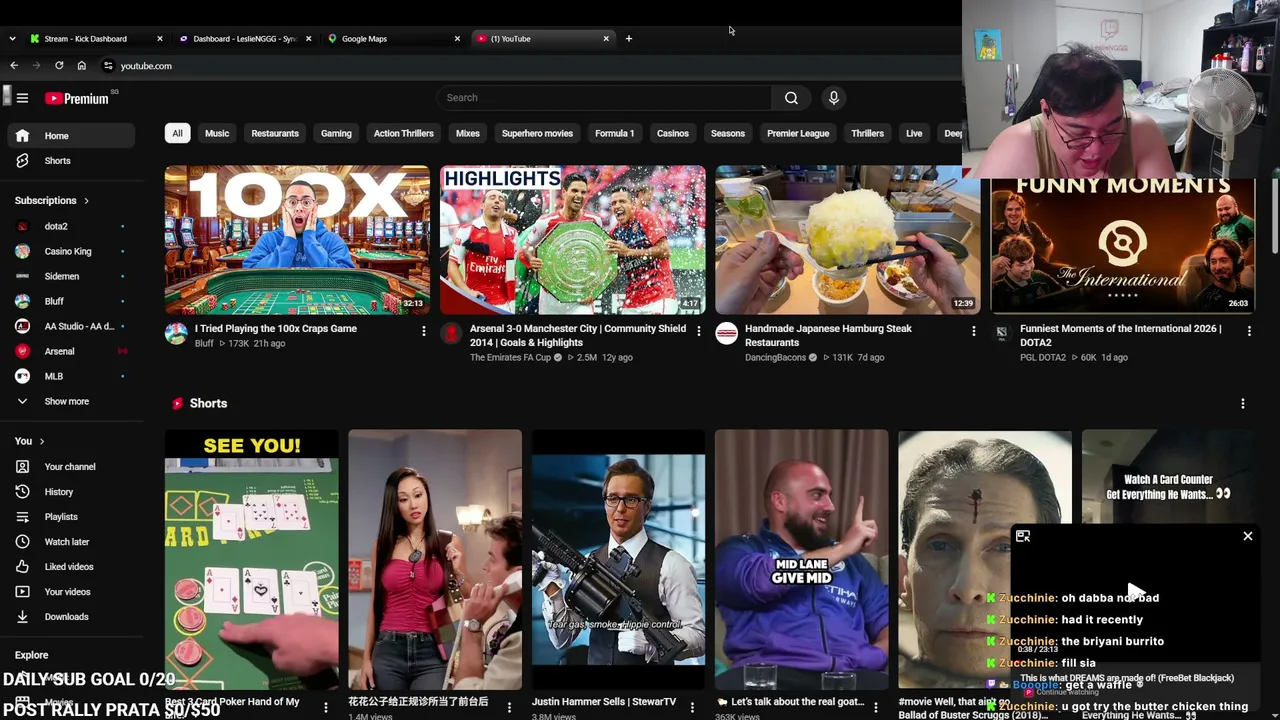This screenshot has width=1280, height=720.
Task: Open The Emirates FA Cup channel avatar
Action: click(451, 334)
